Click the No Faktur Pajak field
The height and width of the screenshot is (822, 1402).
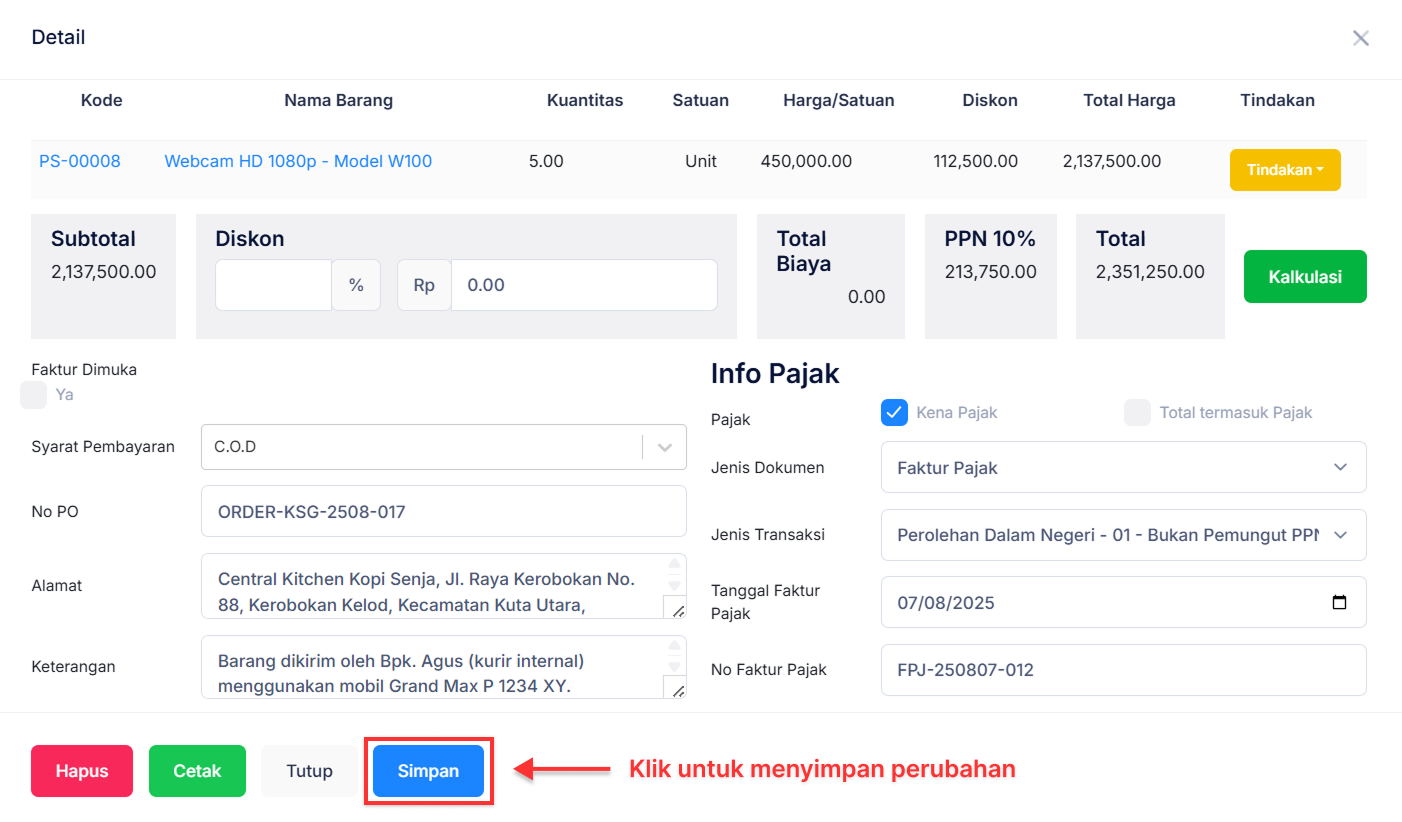click(x=1123, y=670)
